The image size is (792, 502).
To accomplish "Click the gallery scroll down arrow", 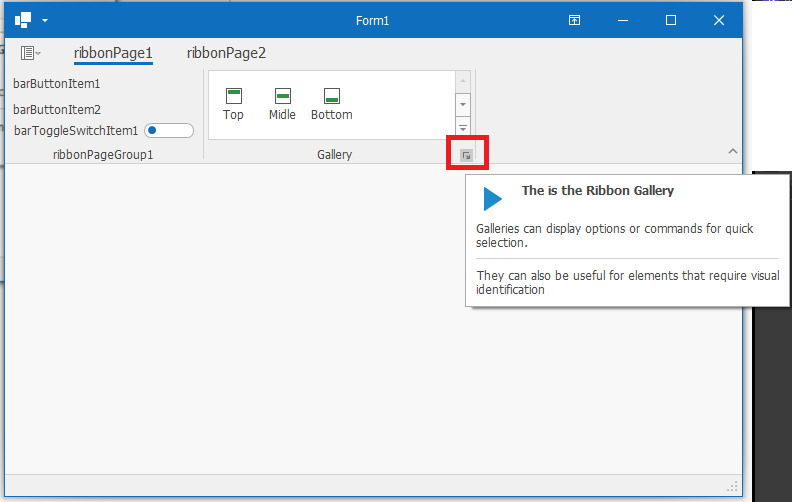I will (463, 105).
